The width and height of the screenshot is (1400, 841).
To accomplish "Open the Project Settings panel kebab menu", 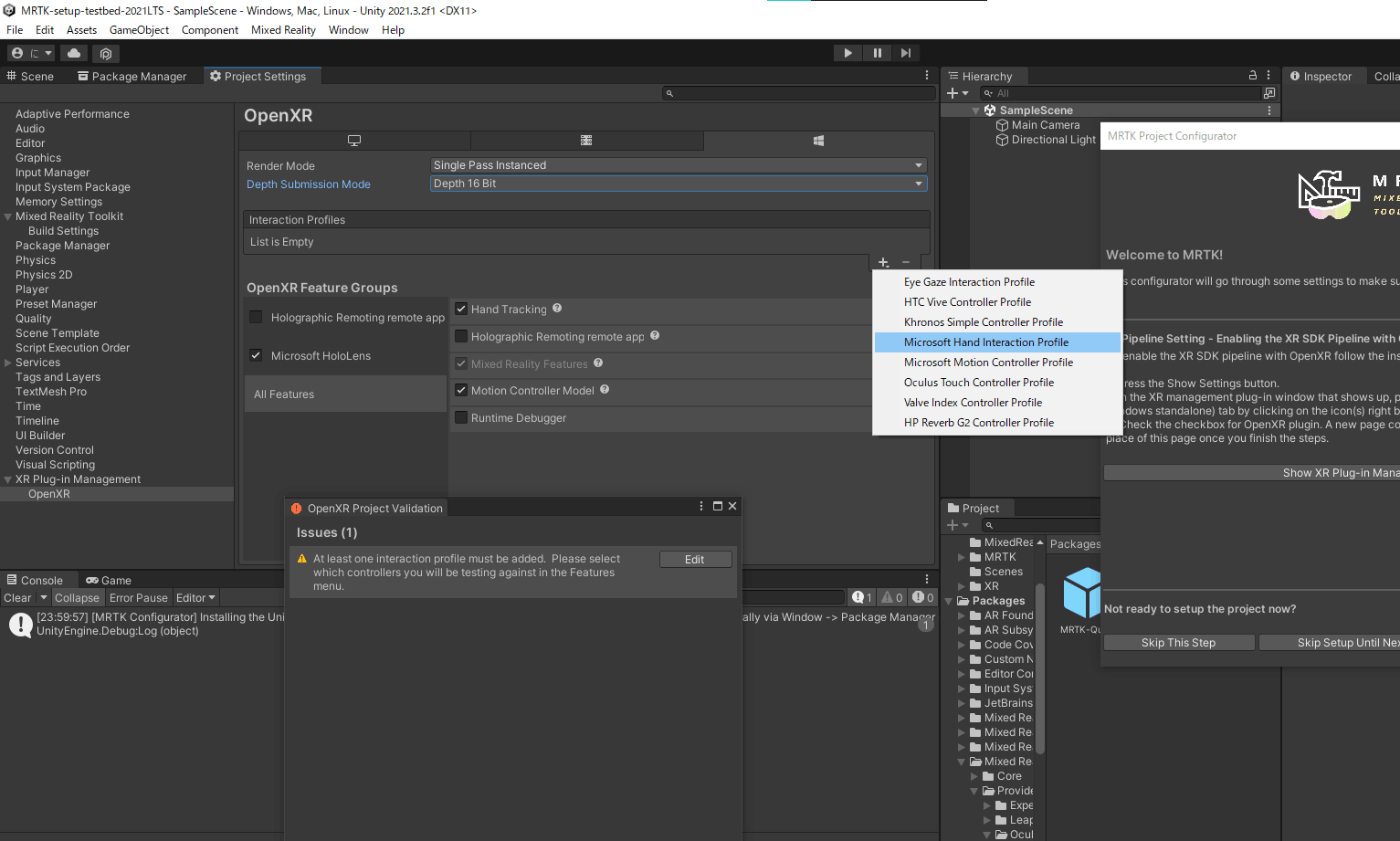I will [x=927, y=76].
